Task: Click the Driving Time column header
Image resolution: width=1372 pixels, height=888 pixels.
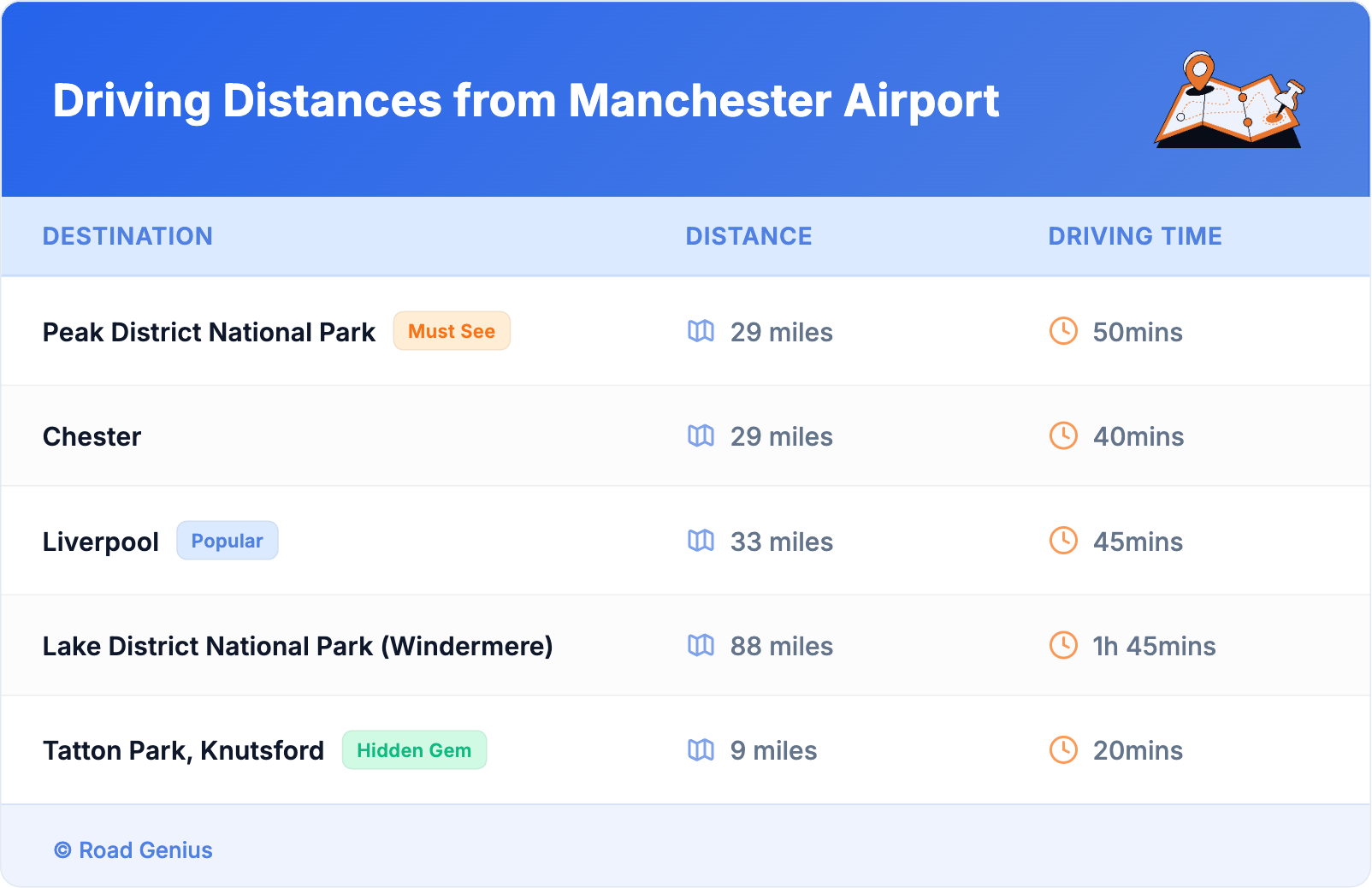Action: click(x=1134, y=236)
